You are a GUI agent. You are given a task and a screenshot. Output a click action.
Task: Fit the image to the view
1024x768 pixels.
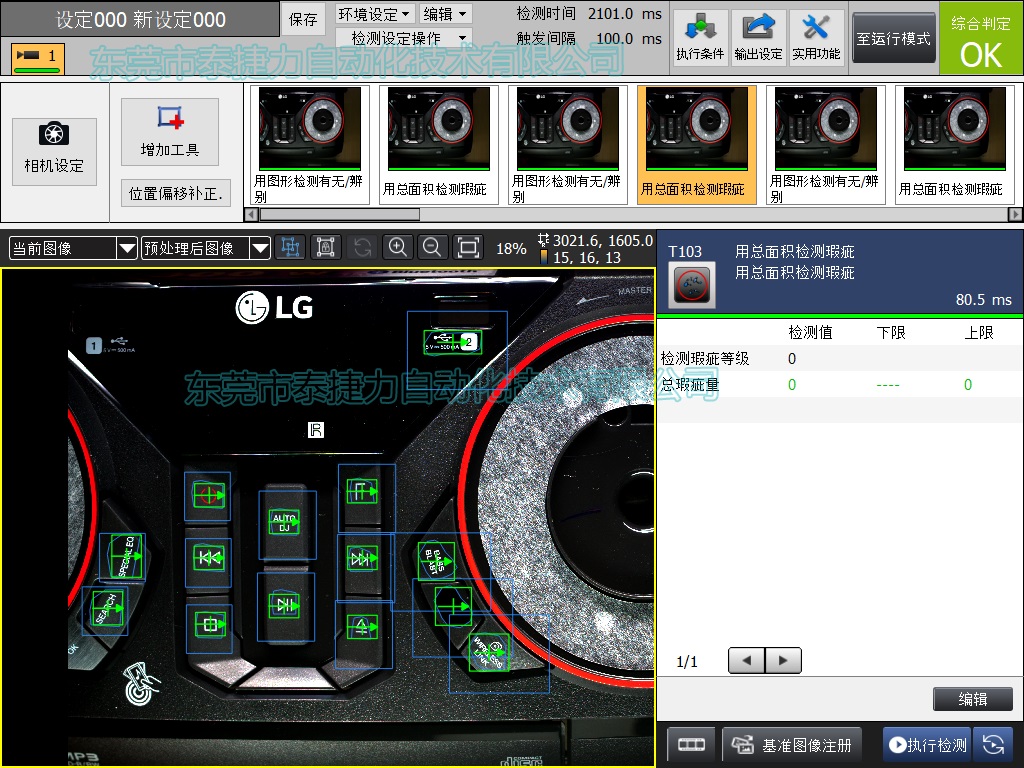click(x=468, y=248)
